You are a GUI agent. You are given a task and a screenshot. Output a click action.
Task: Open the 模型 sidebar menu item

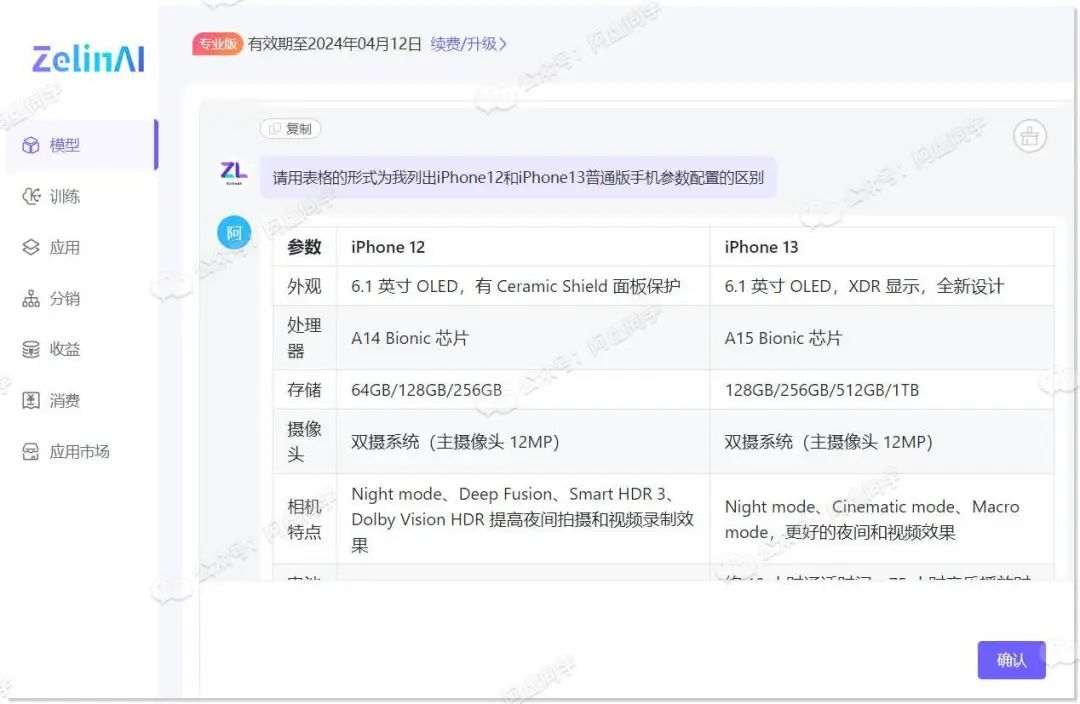pyautogui.click(x=81, y=145)
